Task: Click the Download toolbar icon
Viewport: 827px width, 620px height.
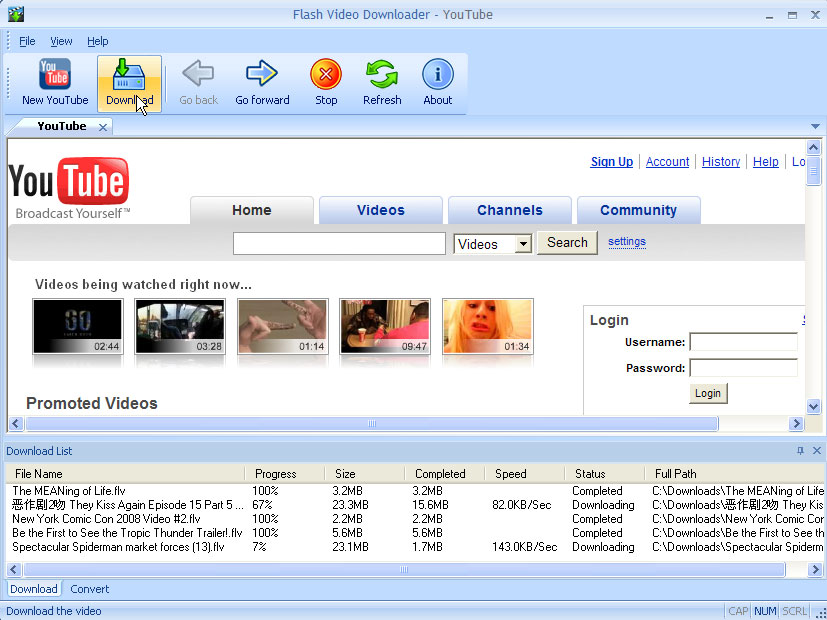Action: tap(129, 74)
